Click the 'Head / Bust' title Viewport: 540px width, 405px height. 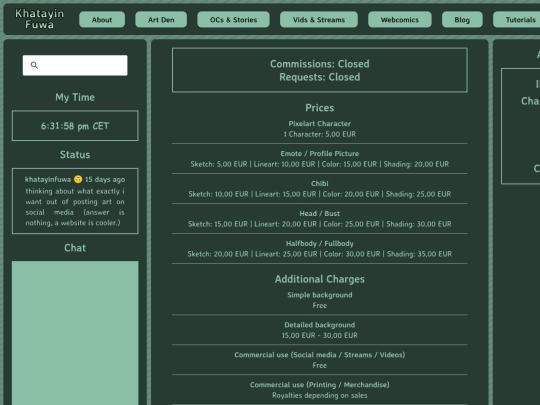(320, 214)
